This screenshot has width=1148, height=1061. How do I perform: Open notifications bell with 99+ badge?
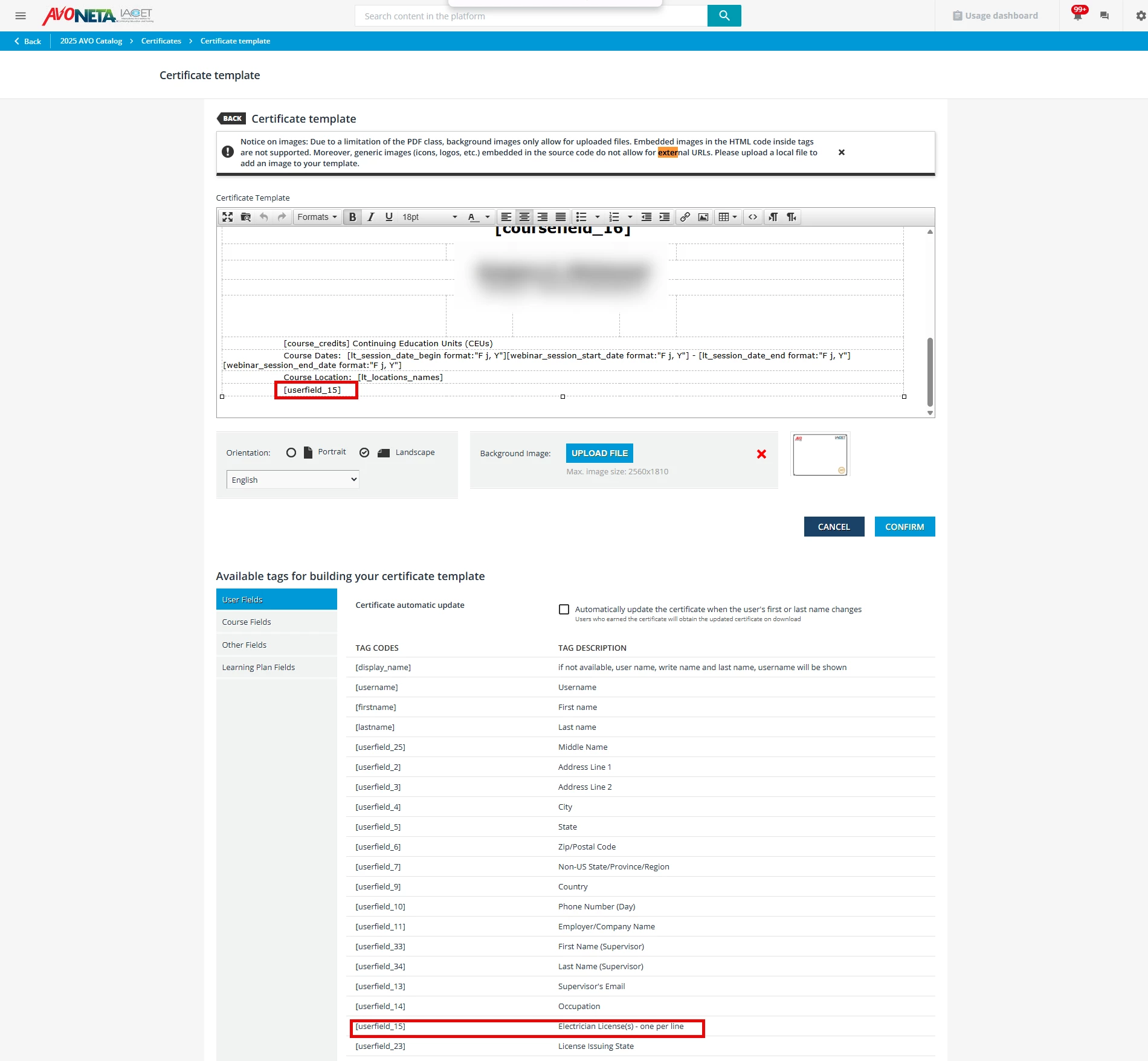1078,15
